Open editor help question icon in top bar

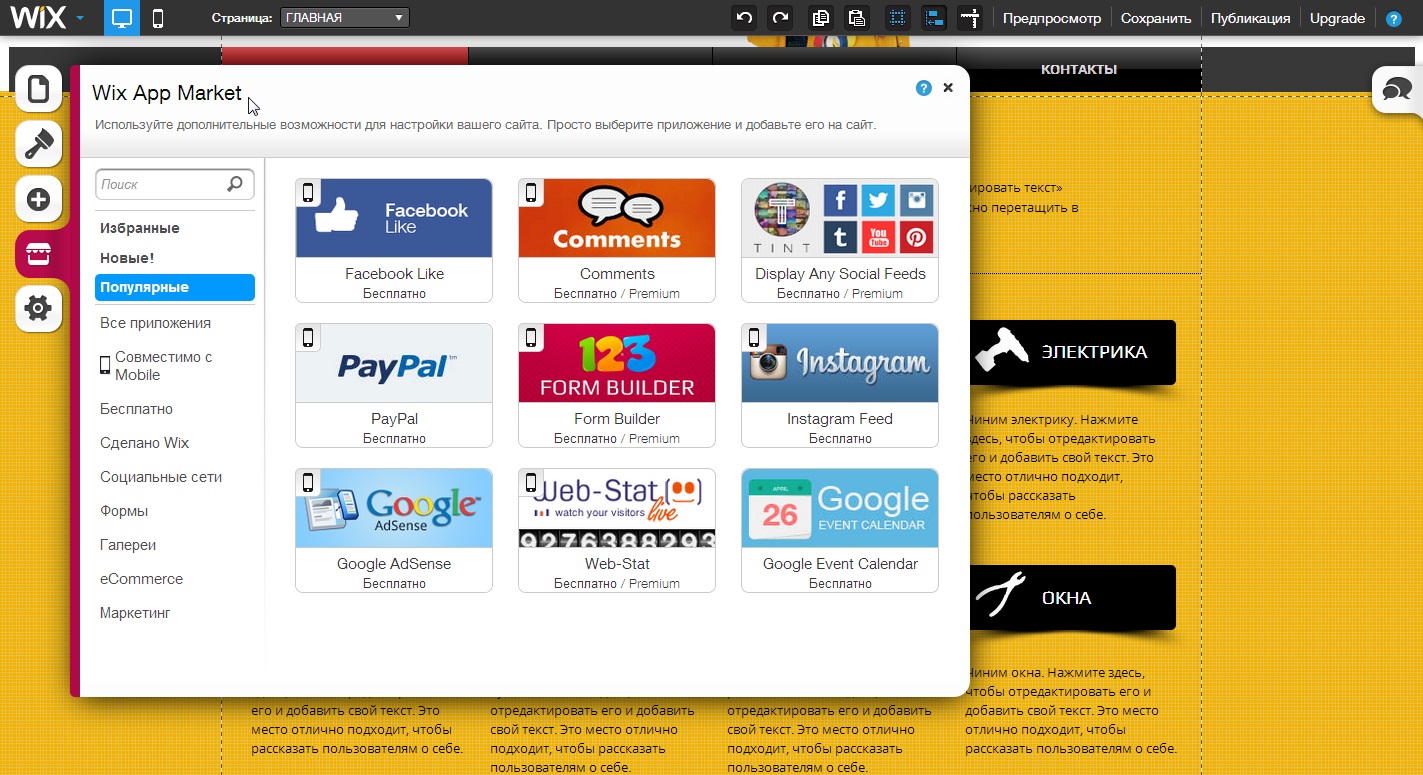point(1394,19)
